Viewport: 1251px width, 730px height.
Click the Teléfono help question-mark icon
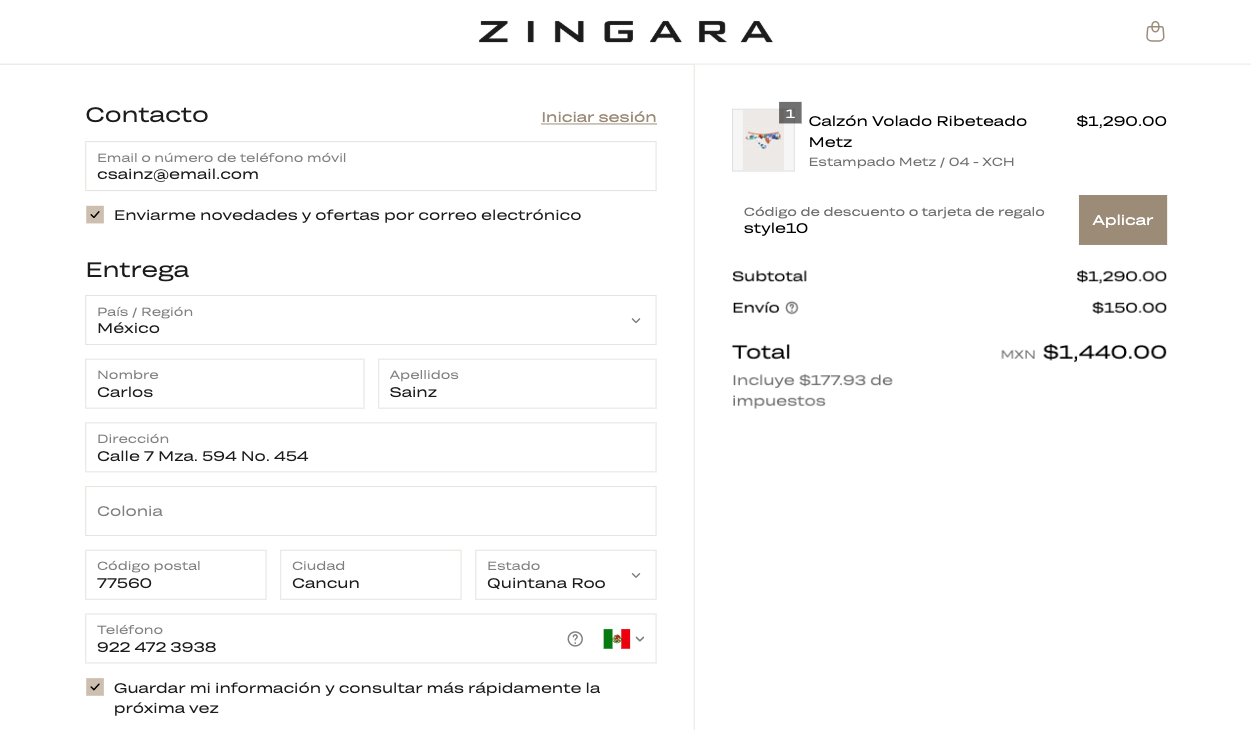pos(575,639)
